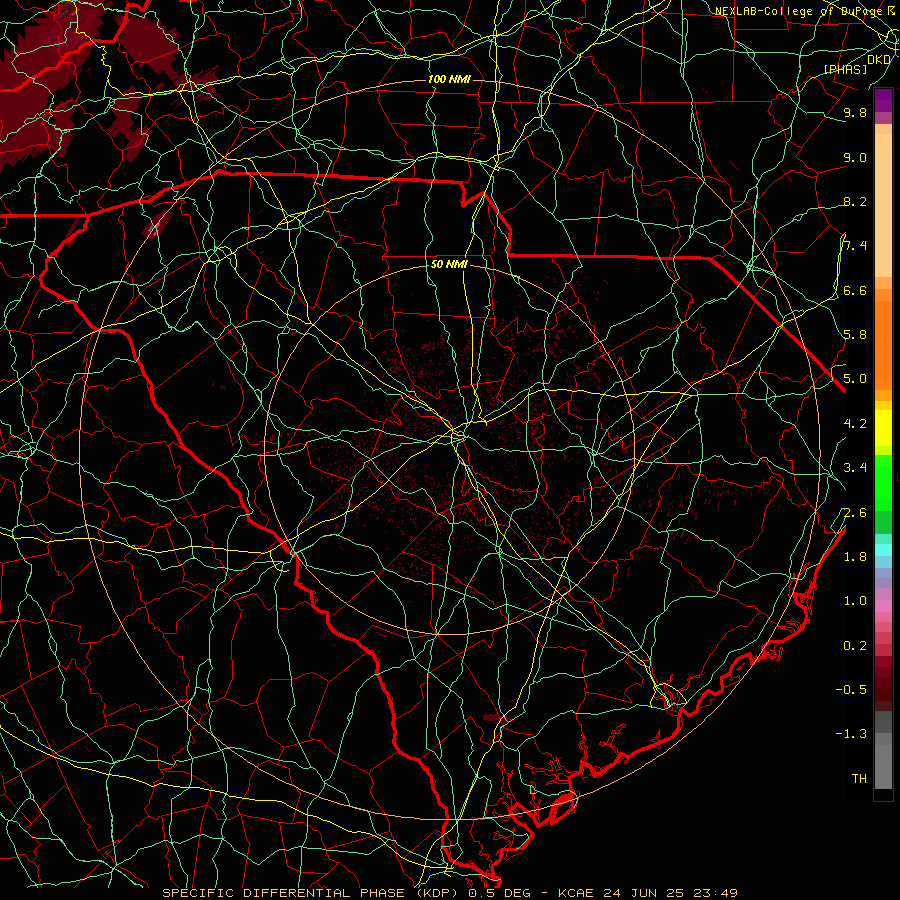The height and width of the screenshot is (900, 900).
Task: Click the 5.0 value on the color scale
Action: coord(855,379)
